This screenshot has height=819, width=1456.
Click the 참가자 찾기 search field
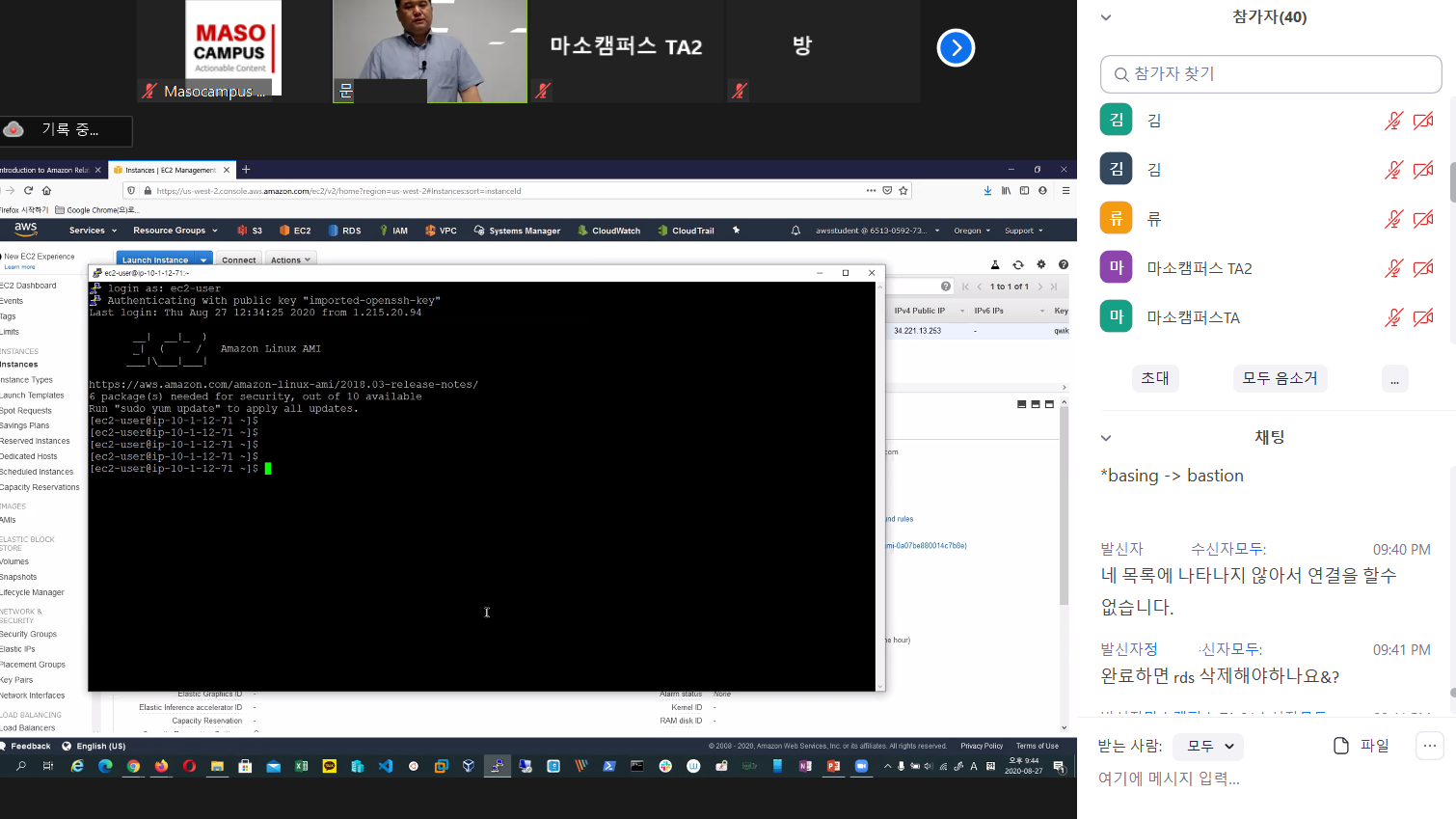point(1270,74)
